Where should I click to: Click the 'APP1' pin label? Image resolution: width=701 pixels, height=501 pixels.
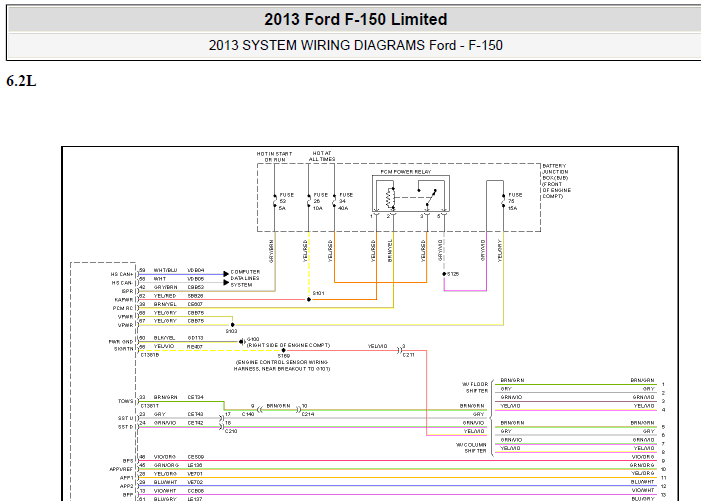click(x=127, y=478)
